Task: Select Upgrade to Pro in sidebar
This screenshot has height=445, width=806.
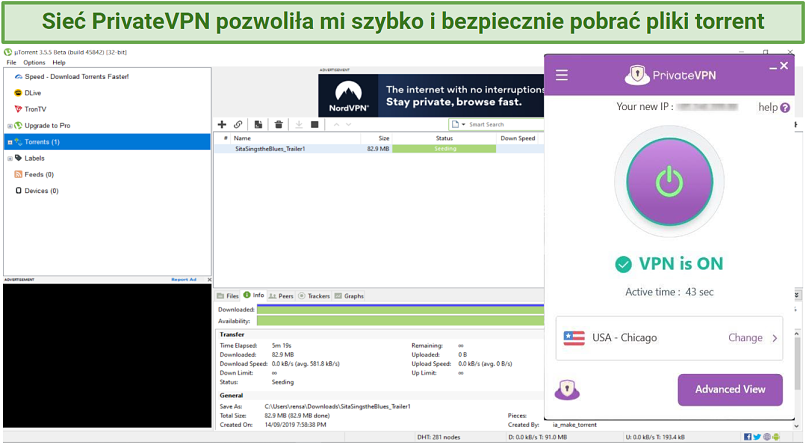Action: [x=47, y=126]
